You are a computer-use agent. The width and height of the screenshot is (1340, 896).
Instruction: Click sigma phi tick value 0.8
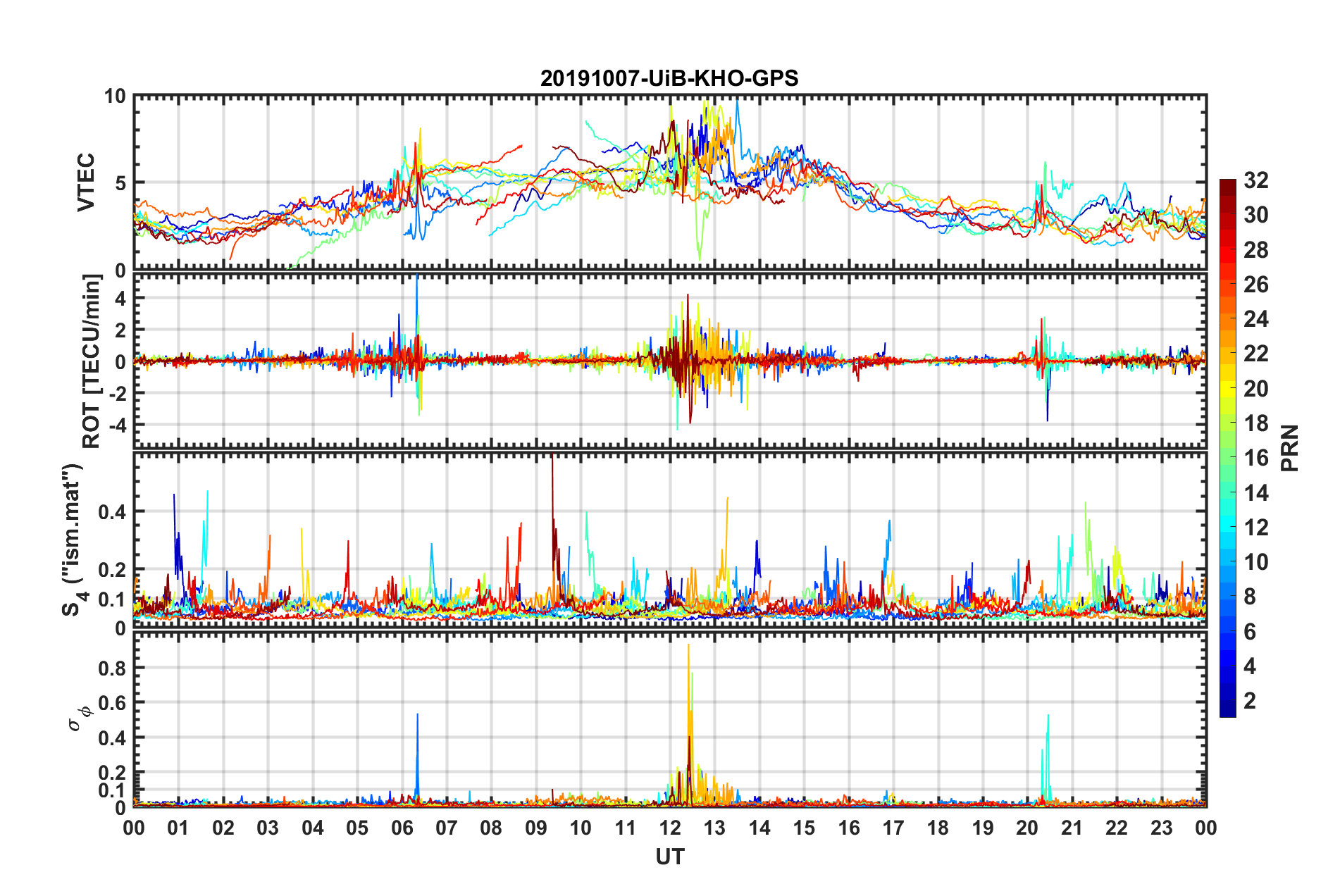(x=112, y=668)
